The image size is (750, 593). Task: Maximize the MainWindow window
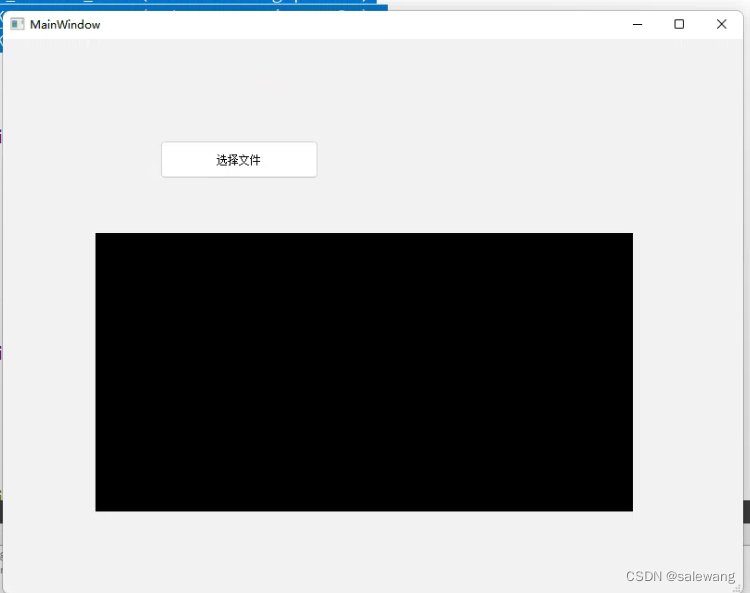[x=679, y=24]
